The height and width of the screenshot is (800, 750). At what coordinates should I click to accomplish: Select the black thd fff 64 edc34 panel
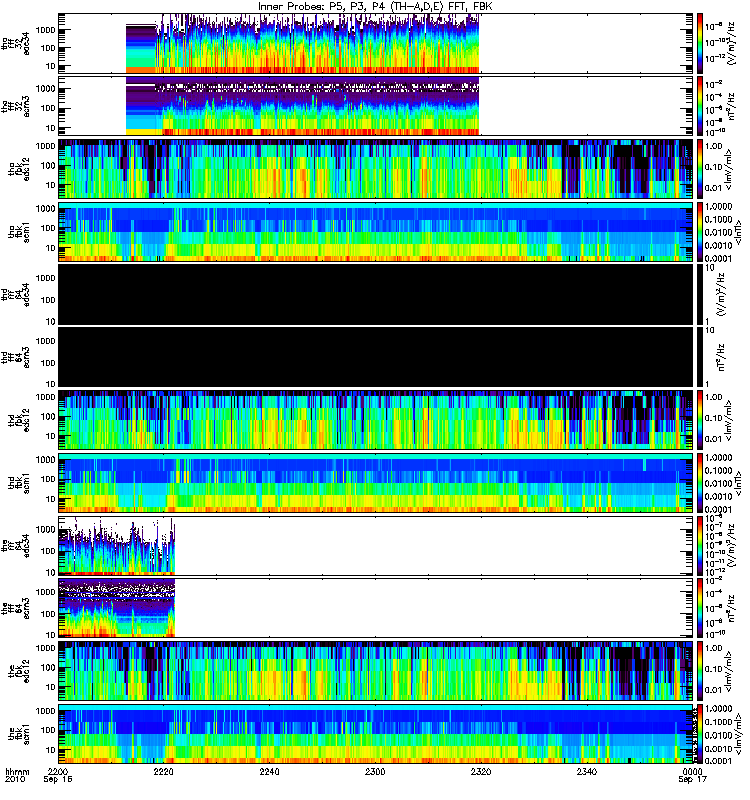click(x=376, y=294)
